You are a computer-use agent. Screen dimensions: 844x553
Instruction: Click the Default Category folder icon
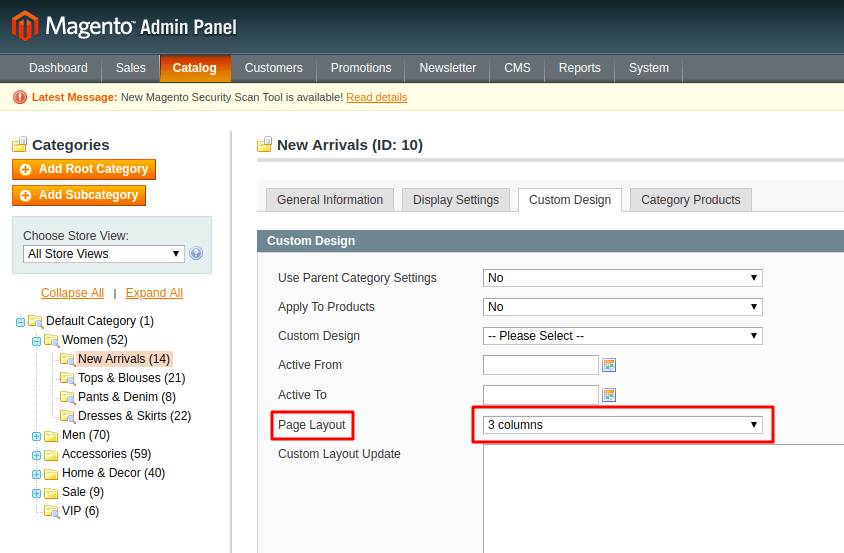pos(36,321)
